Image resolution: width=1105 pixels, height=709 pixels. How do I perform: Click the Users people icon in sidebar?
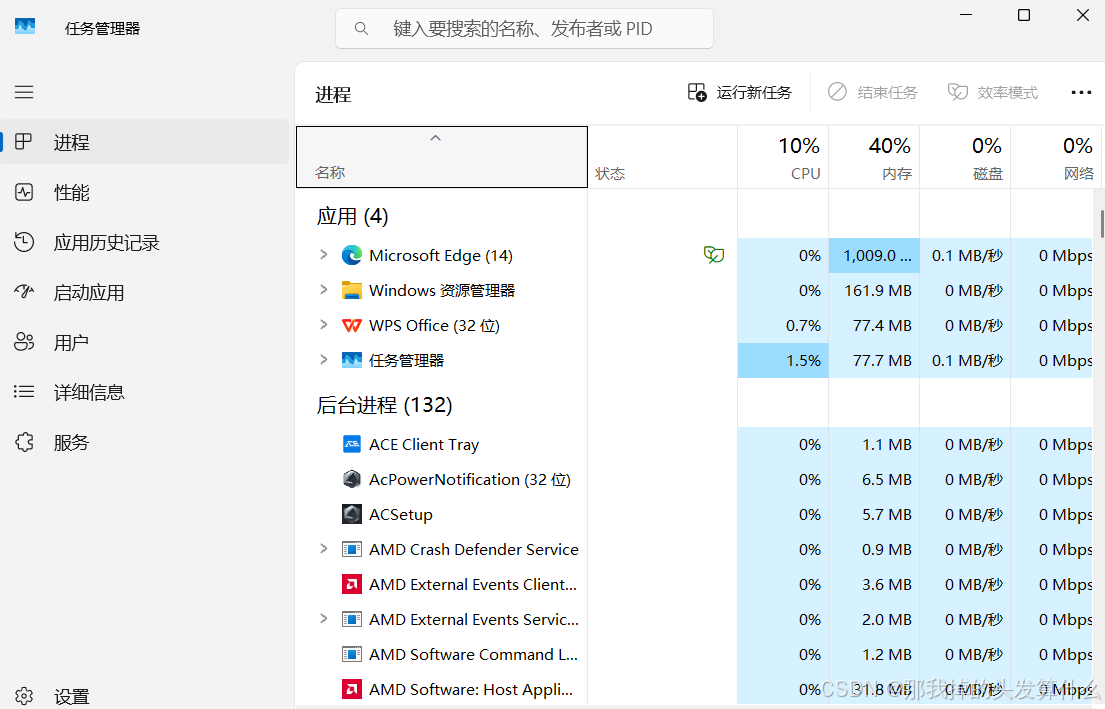[x=24, y=342]
